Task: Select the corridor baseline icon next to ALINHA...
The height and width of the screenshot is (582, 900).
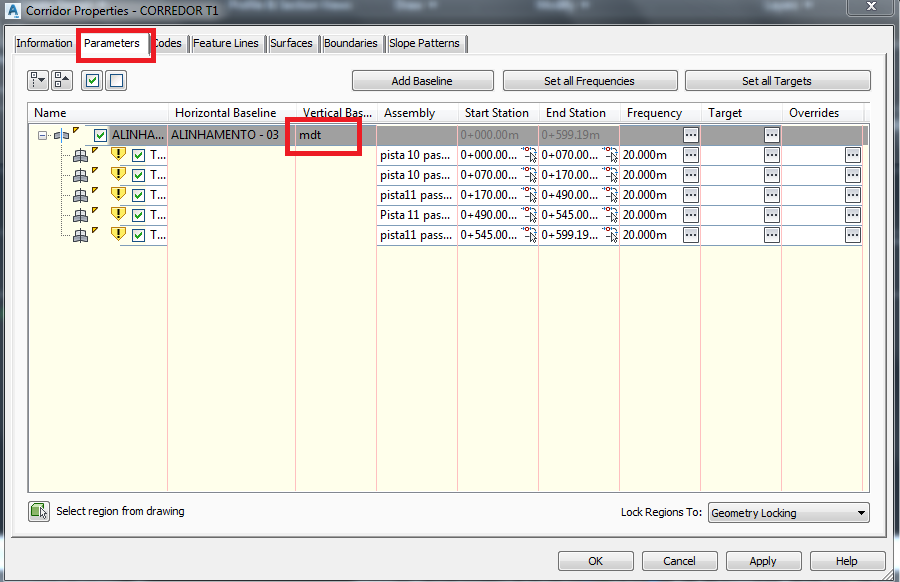Action: [x=61, y=134]
